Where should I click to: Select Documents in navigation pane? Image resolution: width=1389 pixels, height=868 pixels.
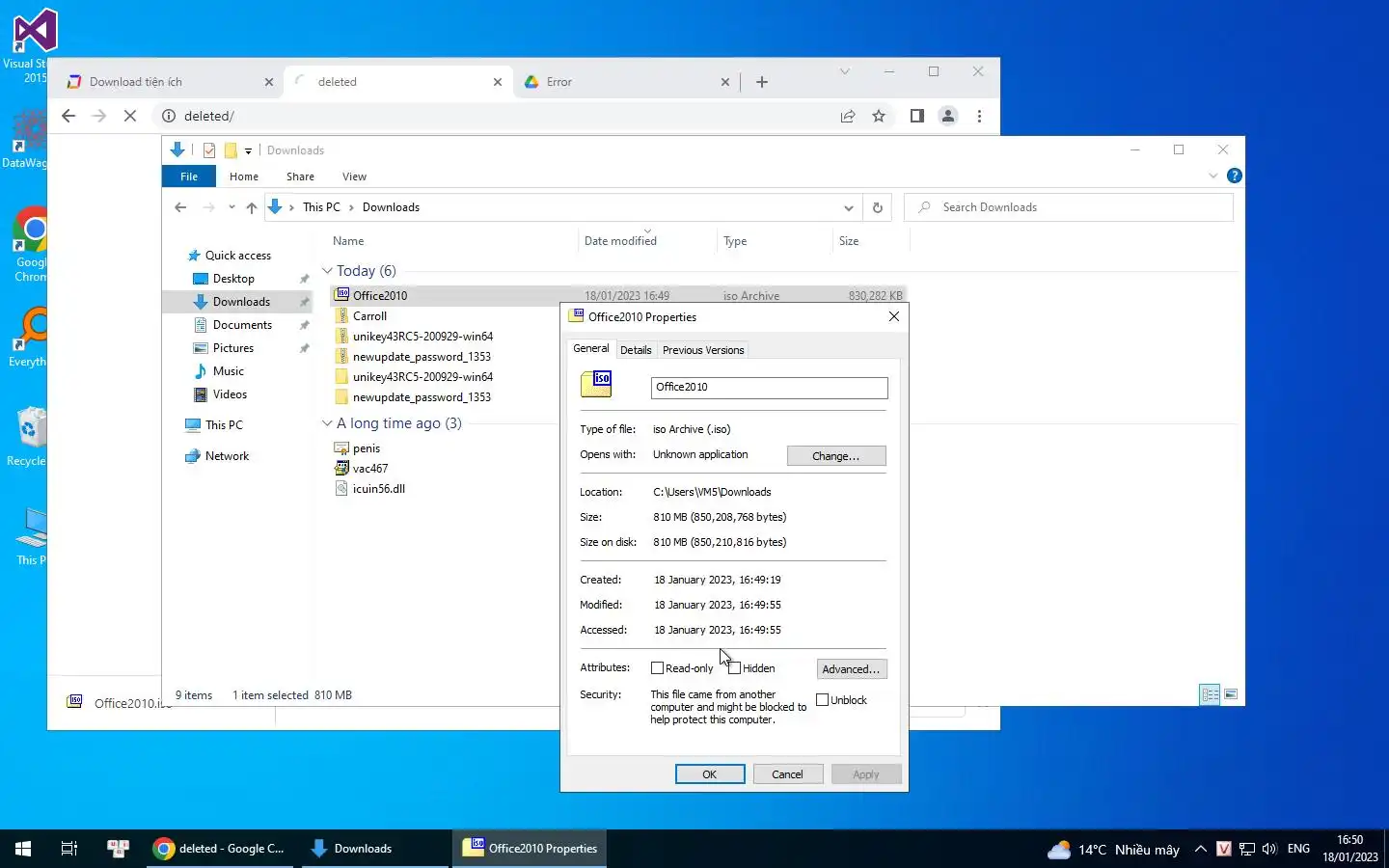point(242,325)
